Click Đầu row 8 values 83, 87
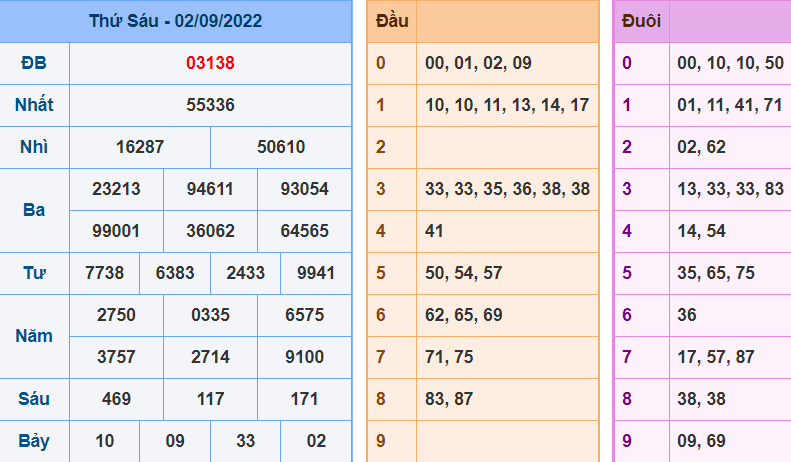This screenshot has height=462, width=791. click(449, 399)
